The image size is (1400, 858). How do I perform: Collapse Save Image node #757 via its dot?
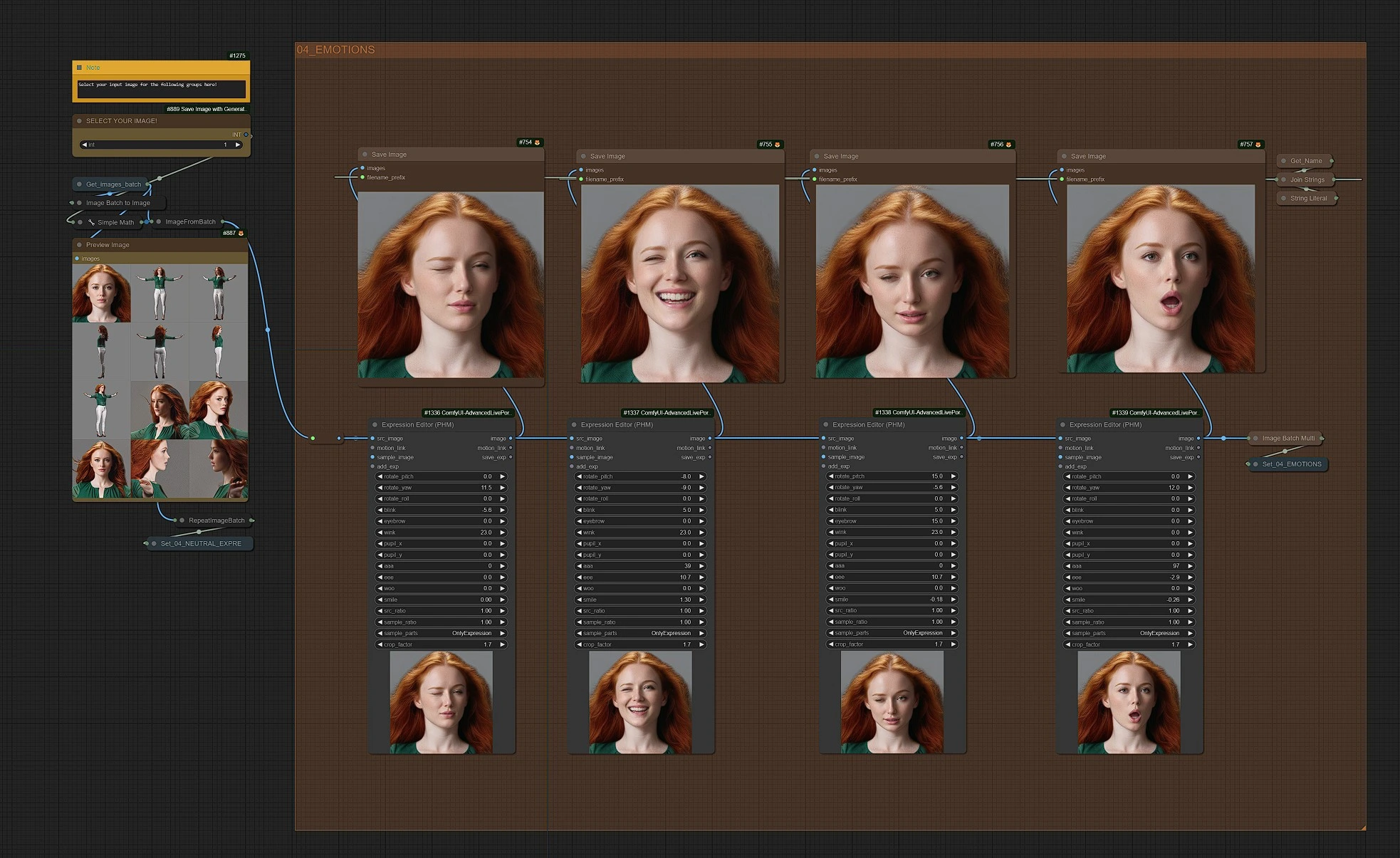click(x=1064, y=157)
